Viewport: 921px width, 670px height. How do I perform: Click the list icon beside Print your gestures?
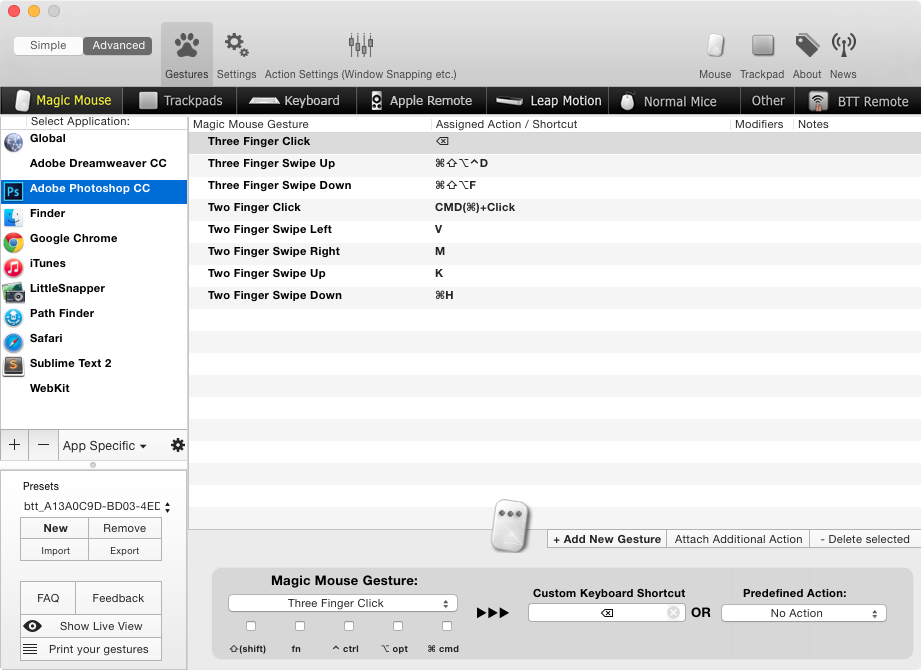pyautogui.click(x=30, y=649)
